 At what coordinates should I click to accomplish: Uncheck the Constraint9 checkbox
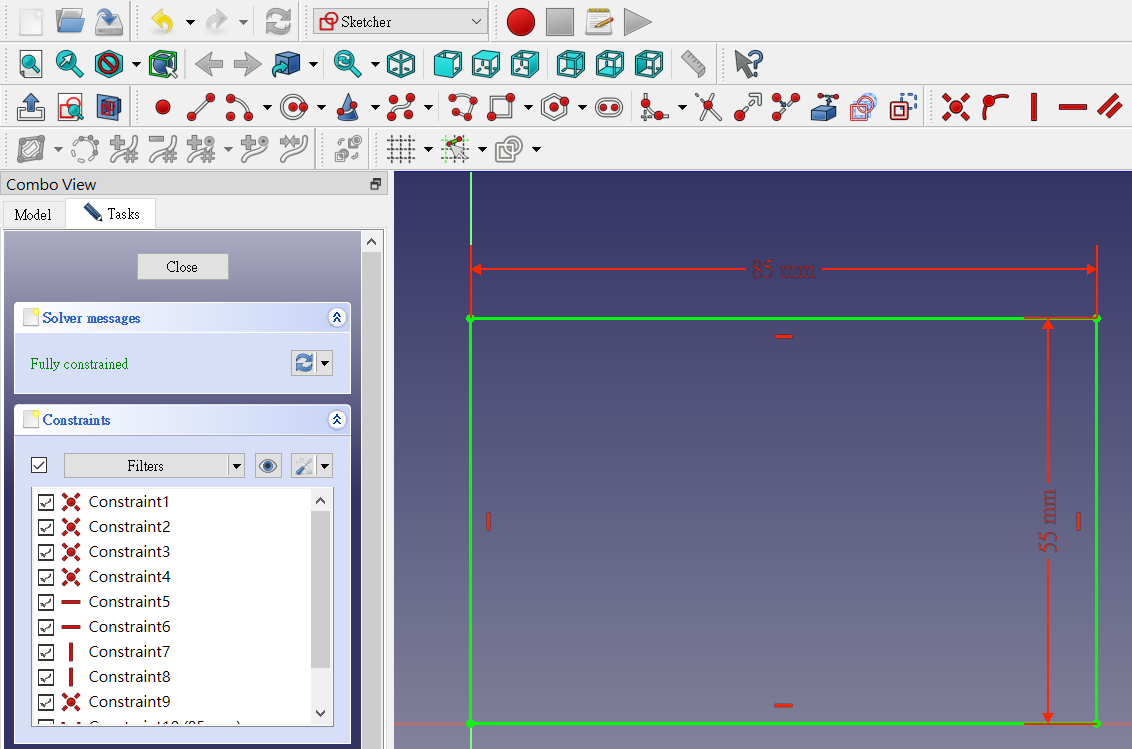click(x=45, y=702)
